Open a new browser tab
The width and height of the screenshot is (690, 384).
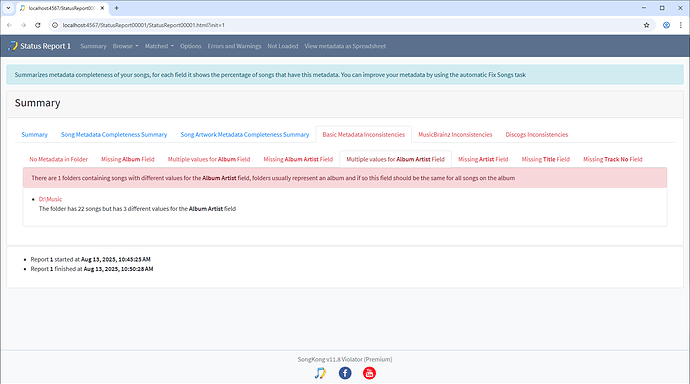[x=117, y=8]
